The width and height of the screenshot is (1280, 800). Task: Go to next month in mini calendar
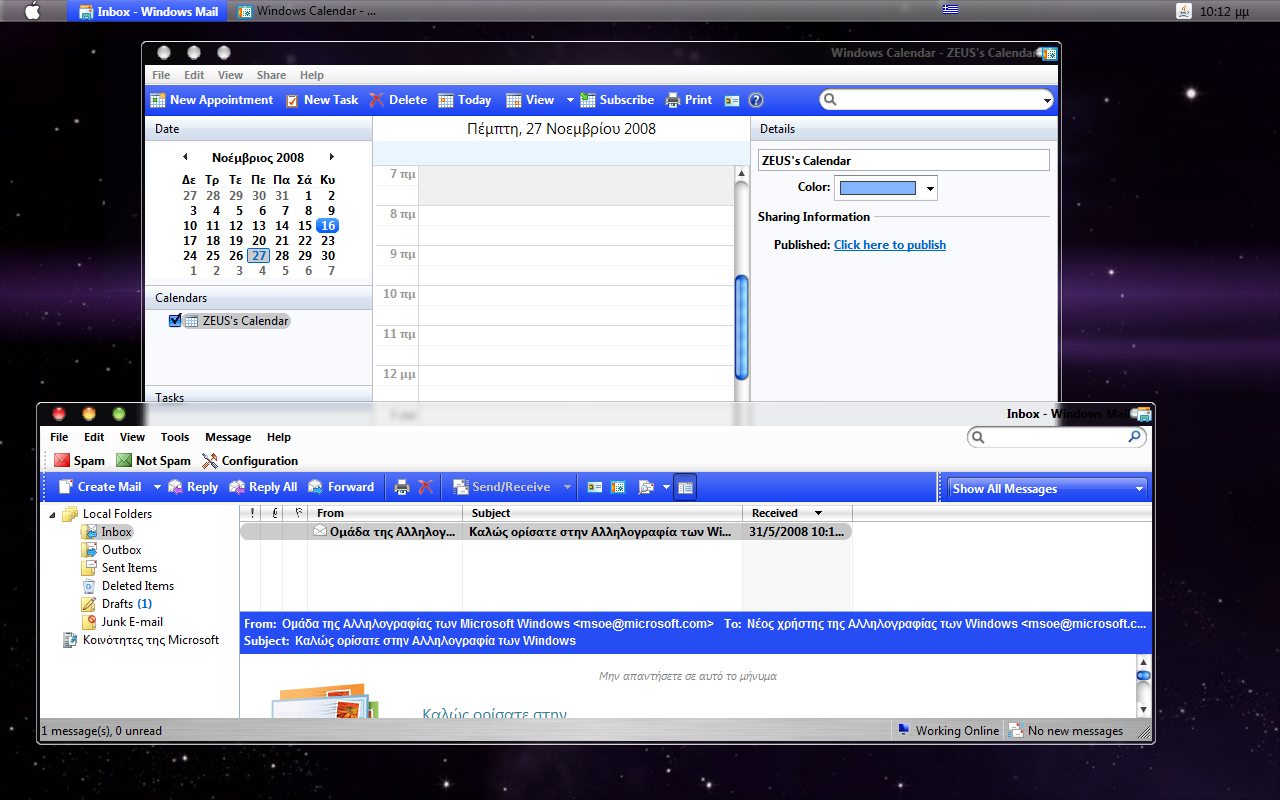pyautogui.click(x=331, y=157)
